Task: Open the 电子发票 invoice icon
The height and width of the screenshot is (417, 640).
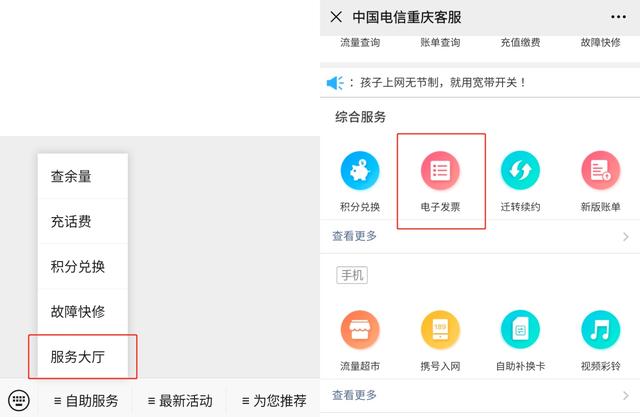Action: tap(440, 171)
